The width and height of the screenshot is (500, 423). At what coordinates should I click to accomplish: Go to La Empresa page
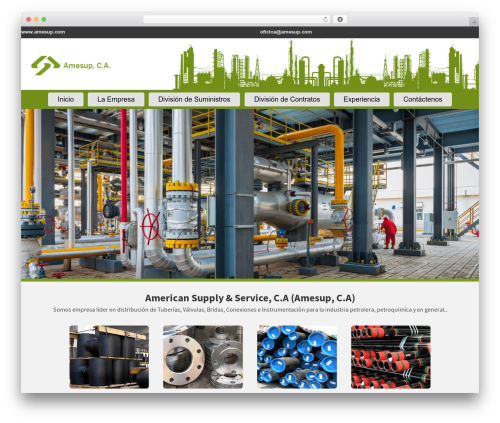point(116,99)
